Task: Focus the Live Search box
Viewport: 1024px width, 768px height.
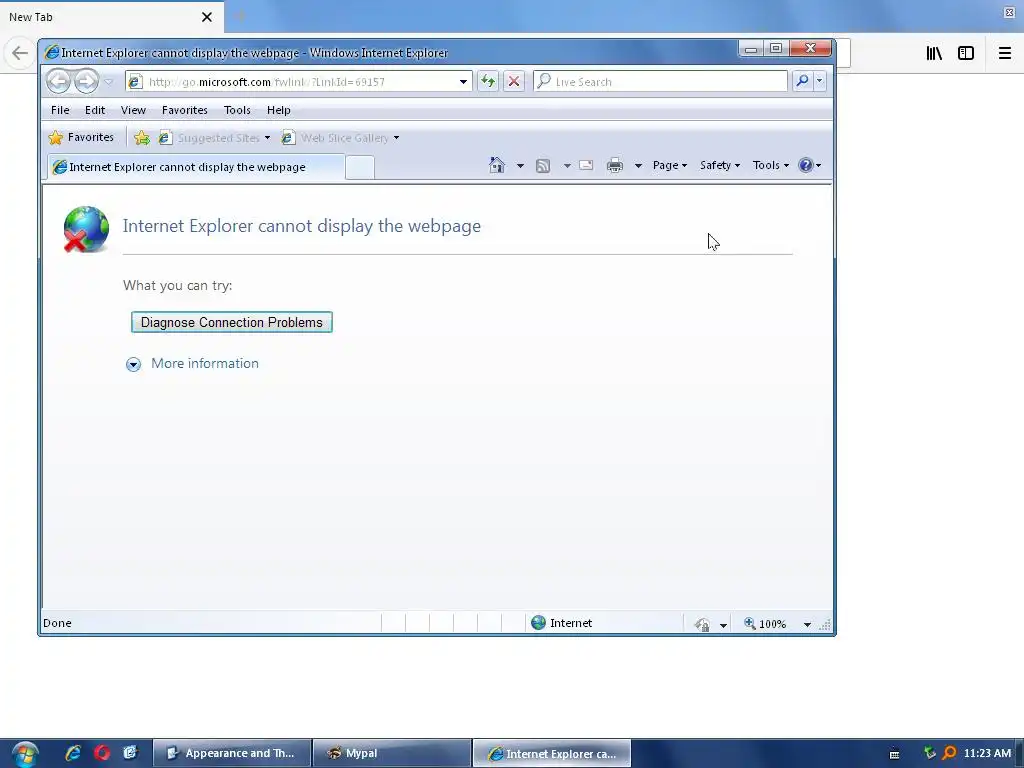Action: pos(660,82)
